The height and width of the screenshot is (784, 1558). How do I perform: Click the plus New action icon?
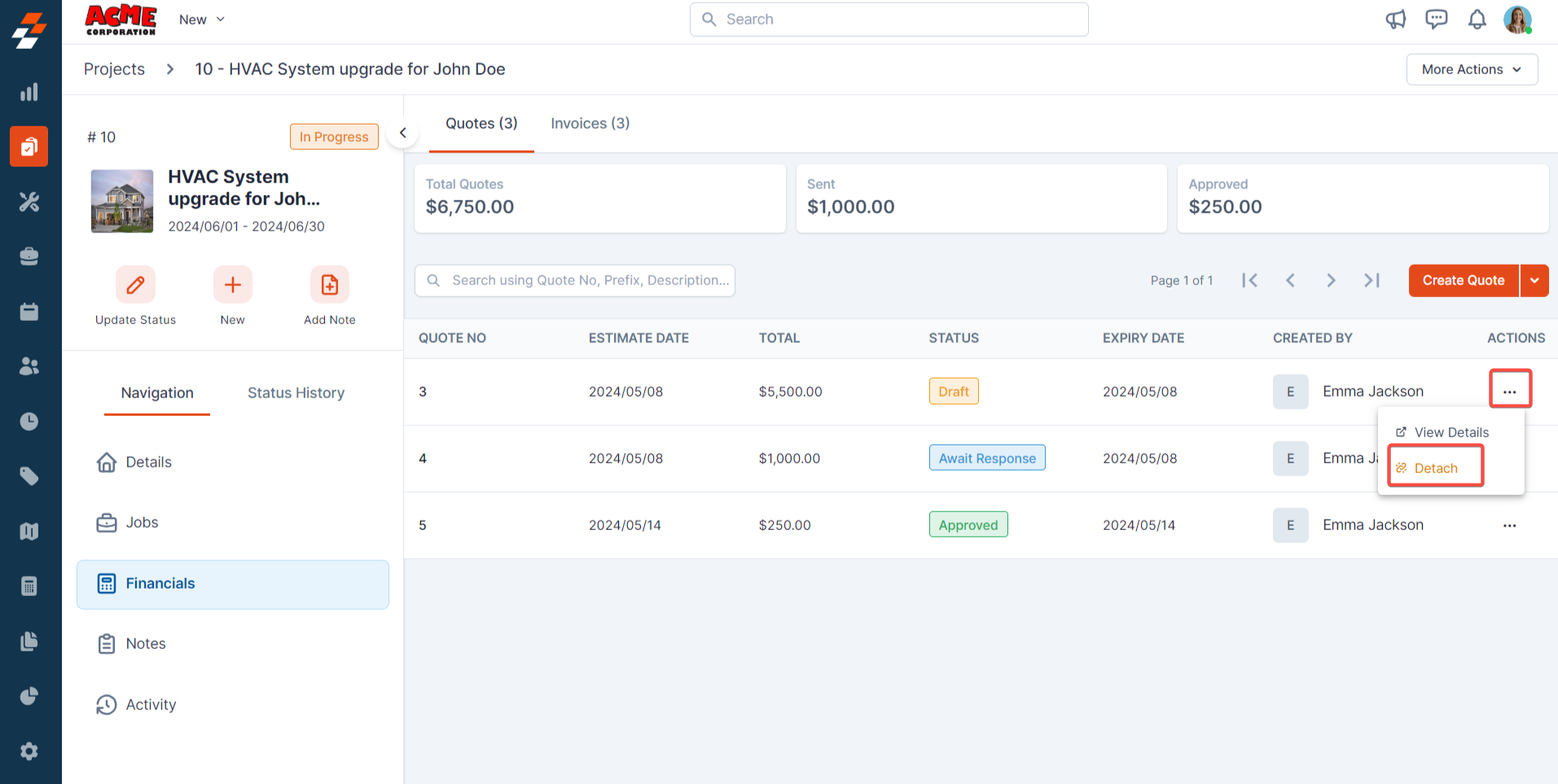tap(232, 285)
